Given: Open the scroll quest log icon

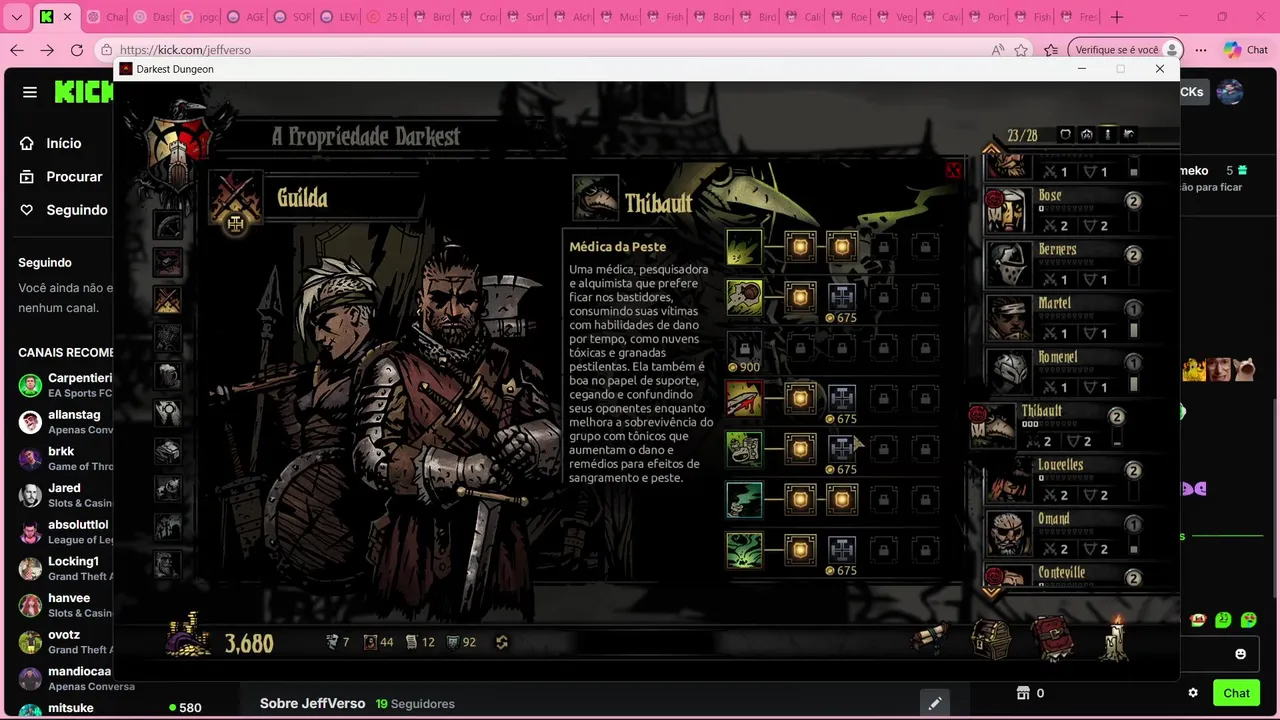Looking at the screenshot, I should 931,640.
